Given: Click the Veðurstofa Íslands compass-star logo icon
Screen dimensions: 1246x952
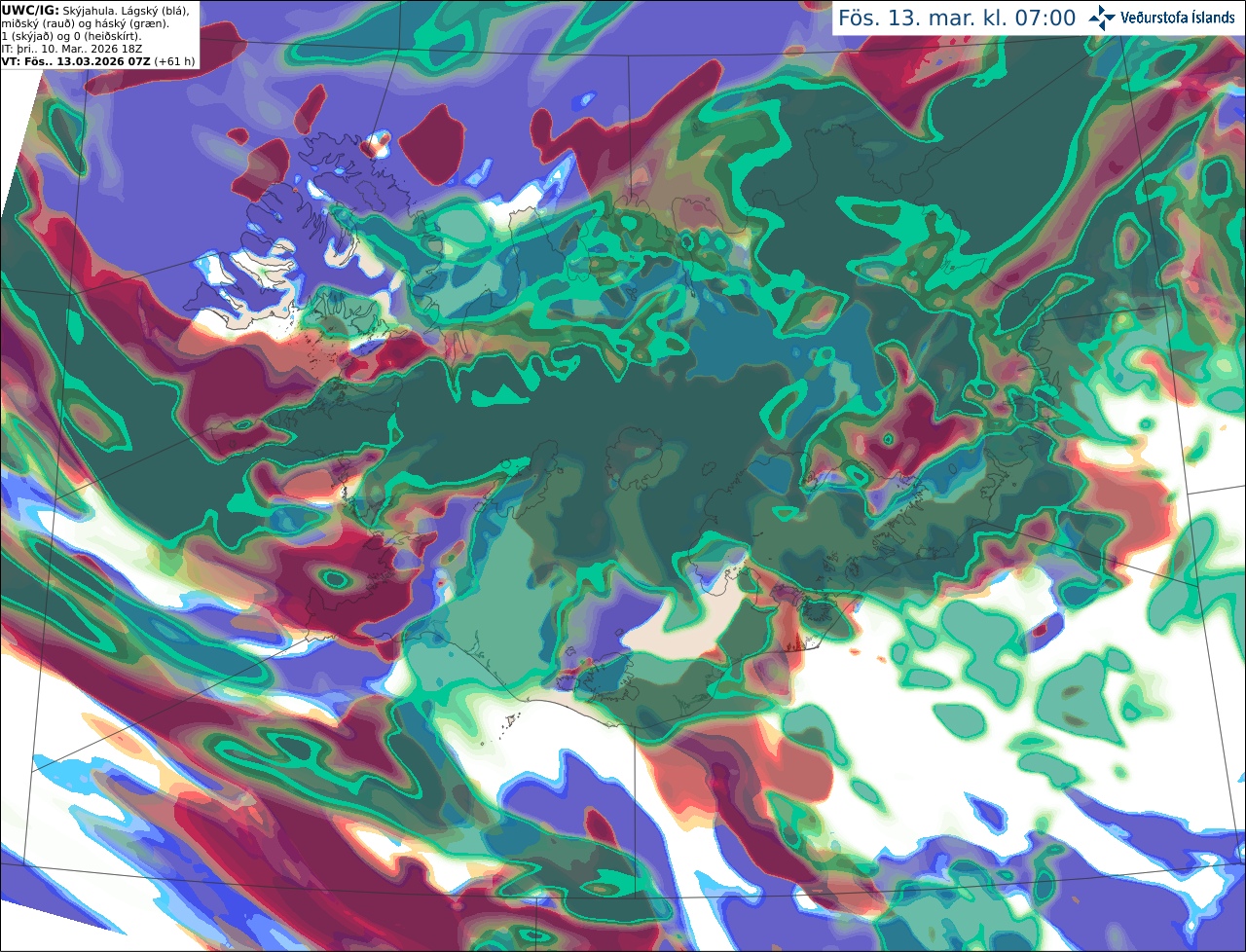Looking at the screenshot, I should [1102, 18].
